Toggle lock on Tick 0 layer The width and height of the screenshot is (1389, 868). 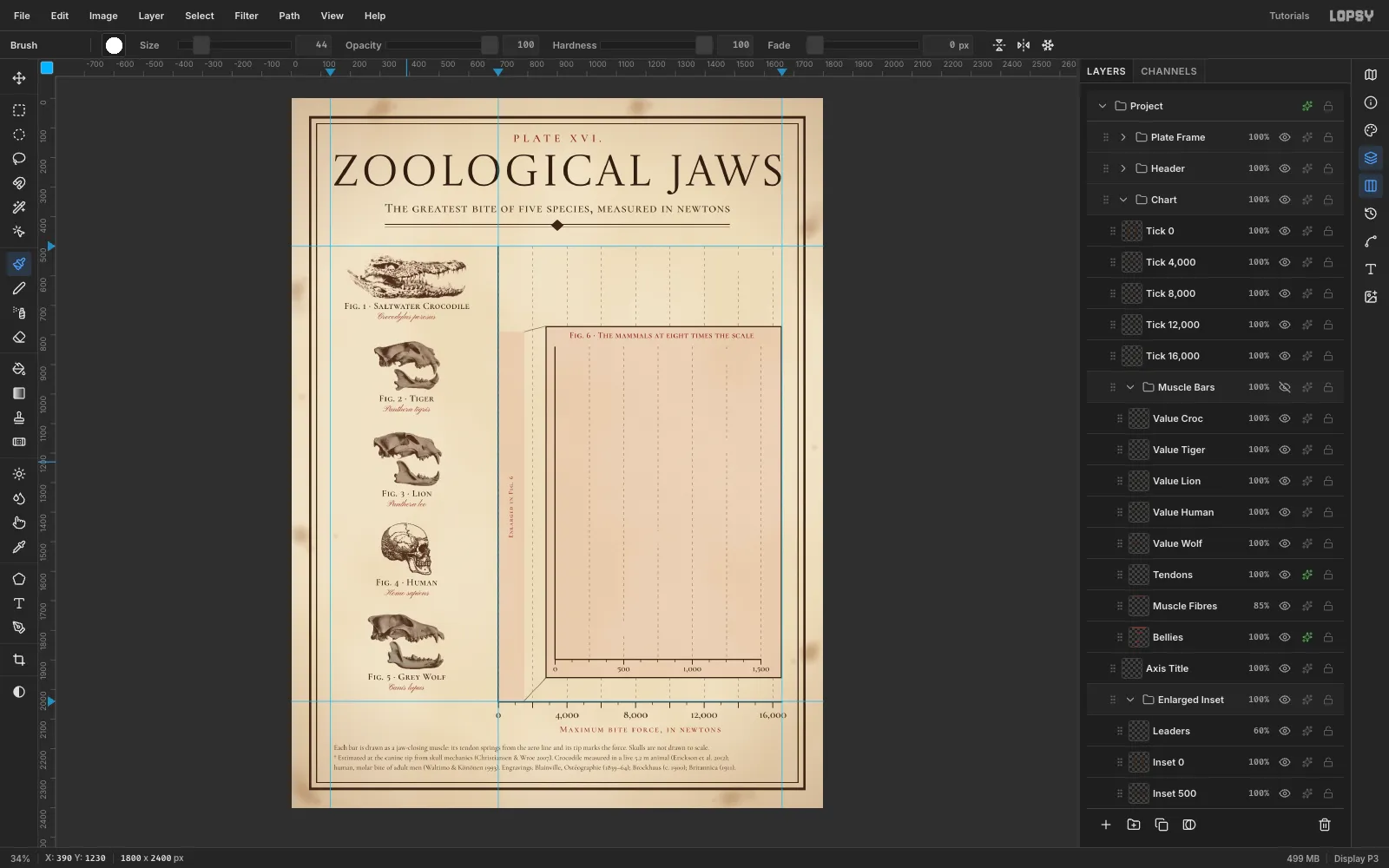pyautogui.click(x=1328, y=231)
